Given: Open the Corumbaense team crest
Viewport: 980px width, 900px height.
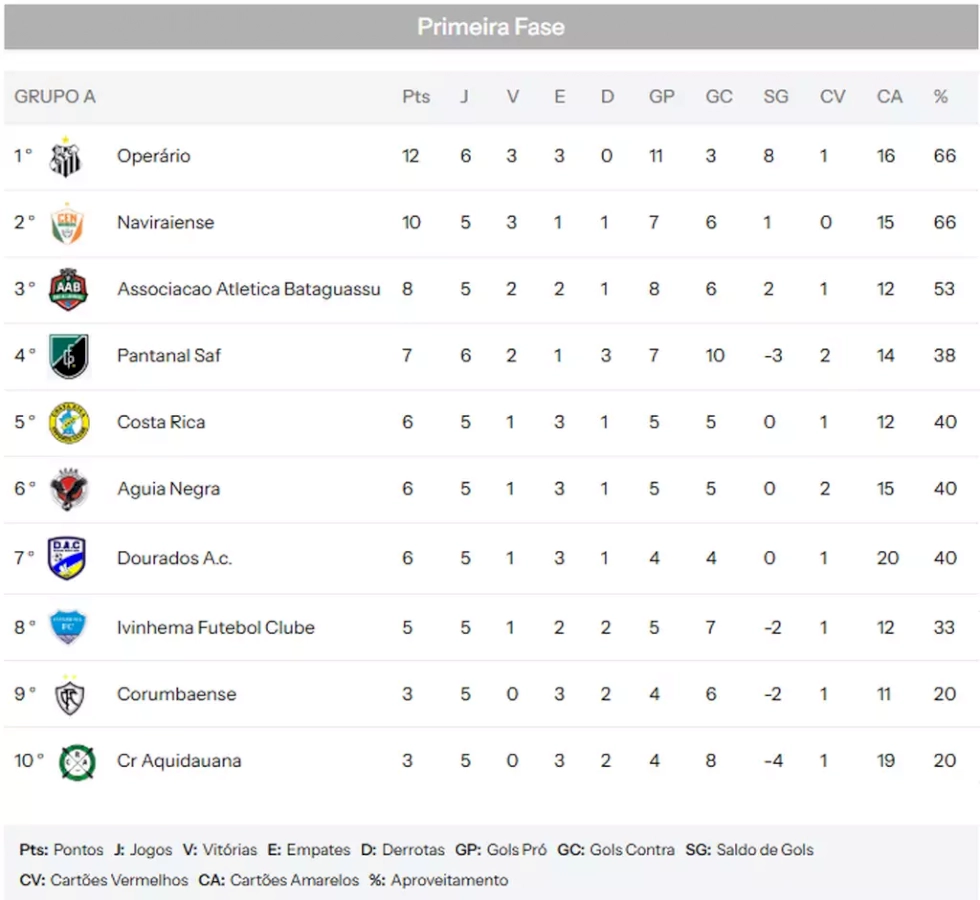Looking at the screenshot, I should tap(69, 695).
